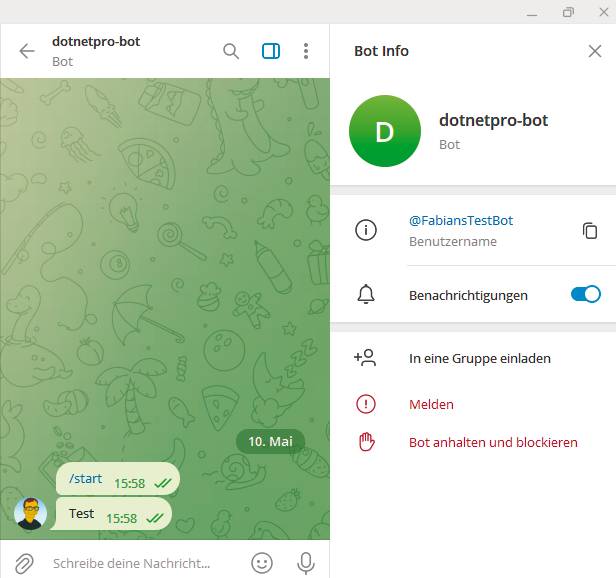Screen dimensions: 616x578
Task: Click the dotnetpro-bot name in Bot Info
Action: (x=493, y=120)
